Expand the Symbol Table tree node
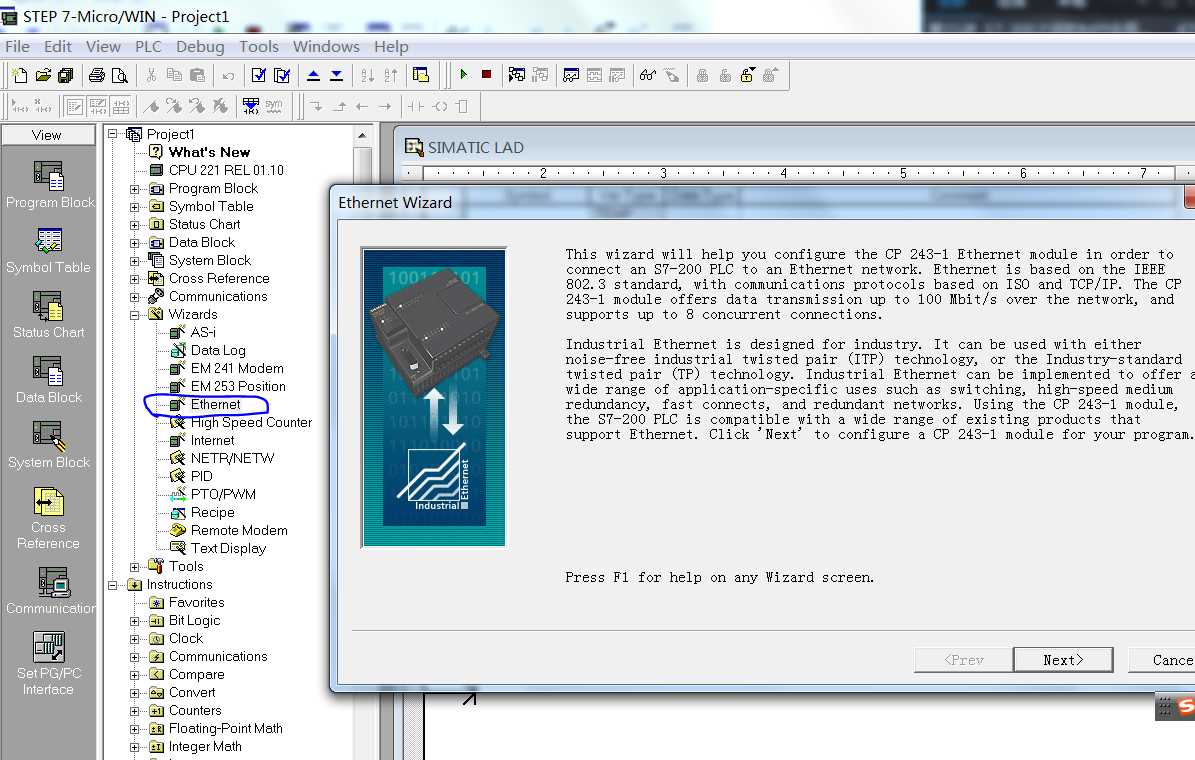The height and width of the screenshot is (760, 1195). point(134,207)
